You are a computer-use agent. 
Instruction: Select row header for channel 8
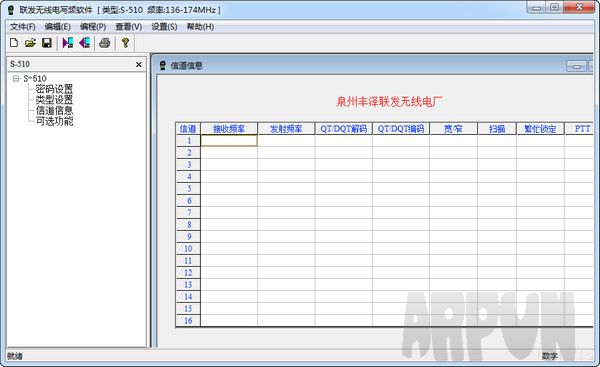click(189, 225)
